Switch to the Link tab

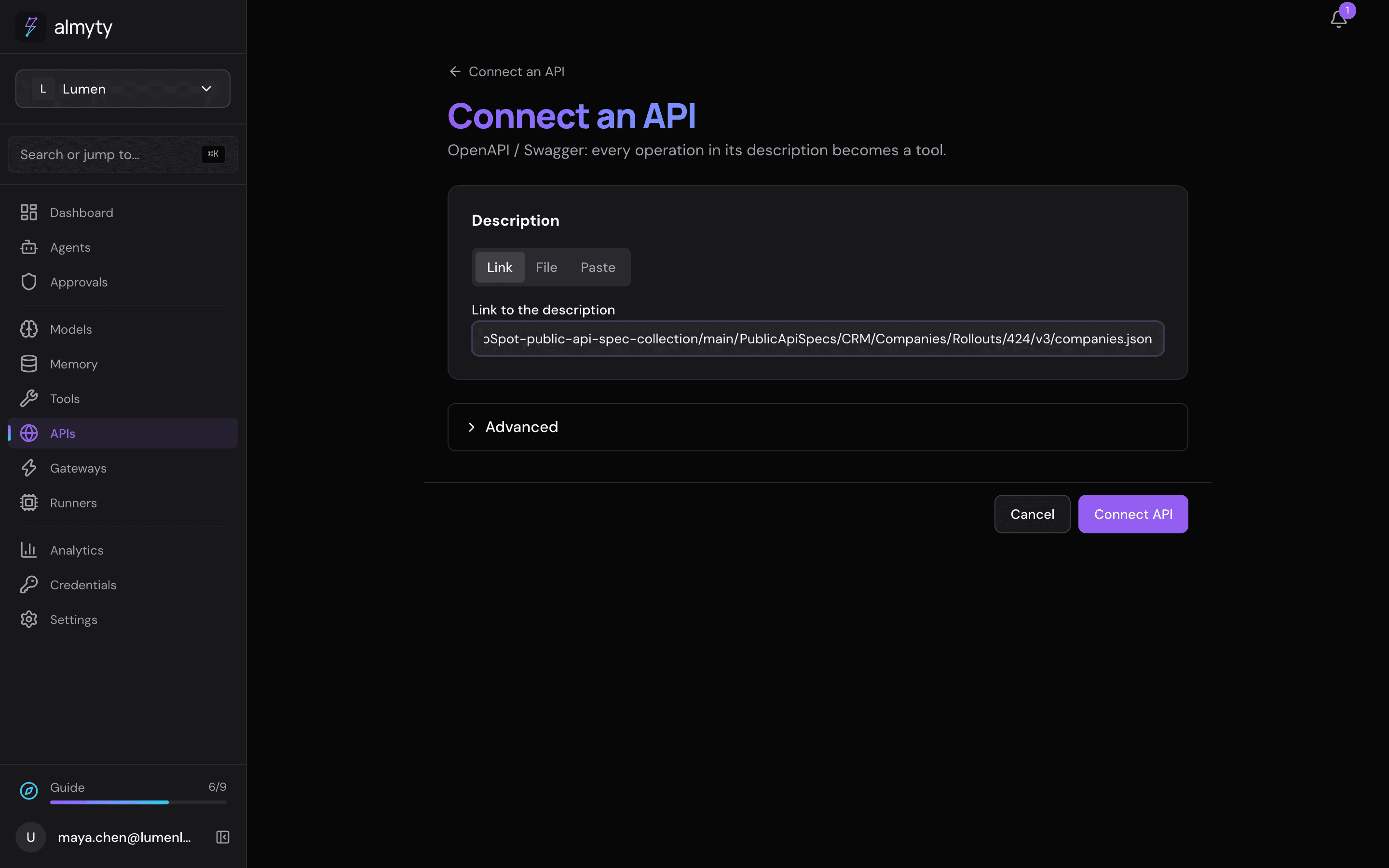[499, 268]
